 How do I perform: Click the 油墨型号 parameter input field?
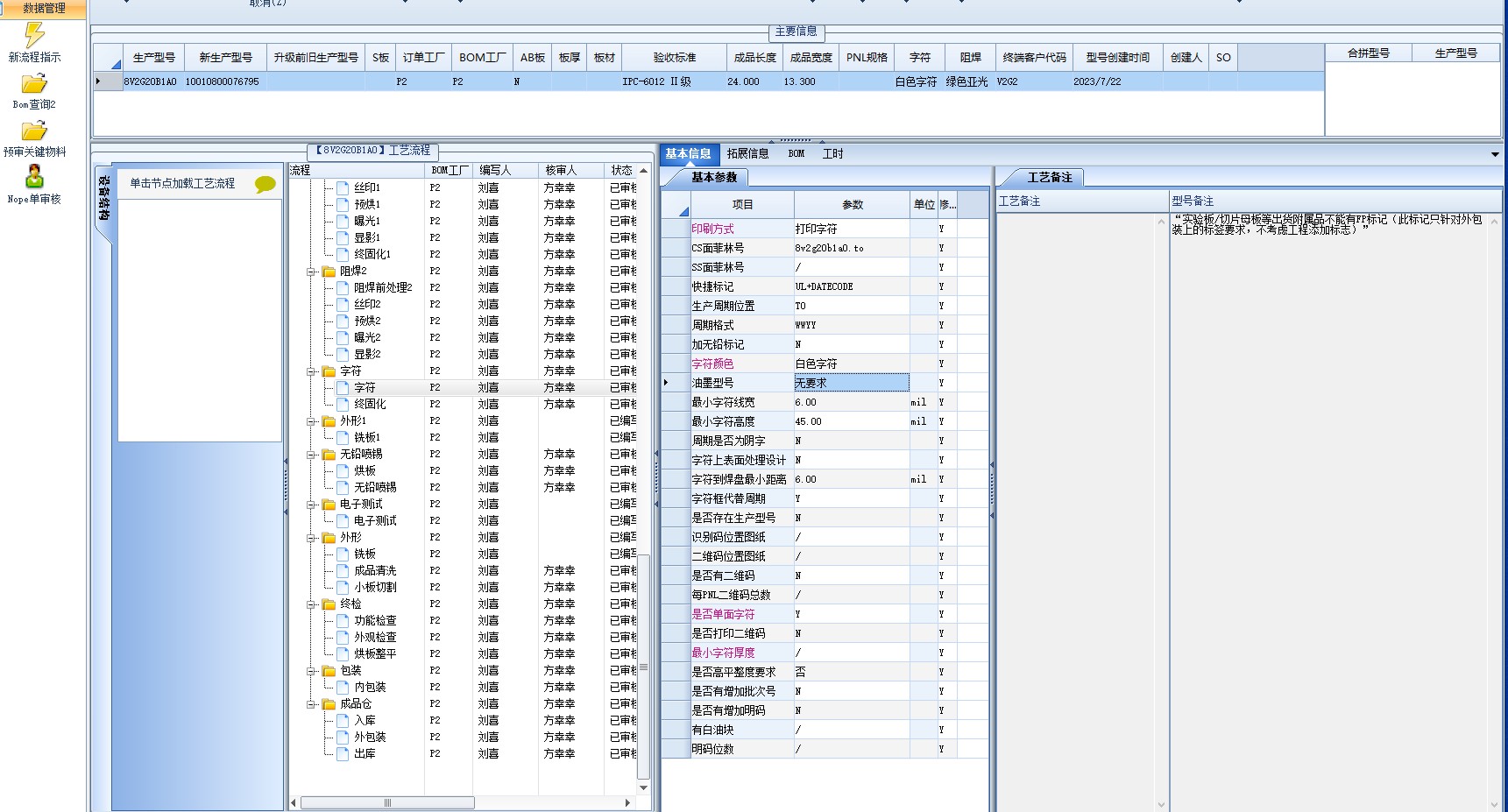point(851,383)
